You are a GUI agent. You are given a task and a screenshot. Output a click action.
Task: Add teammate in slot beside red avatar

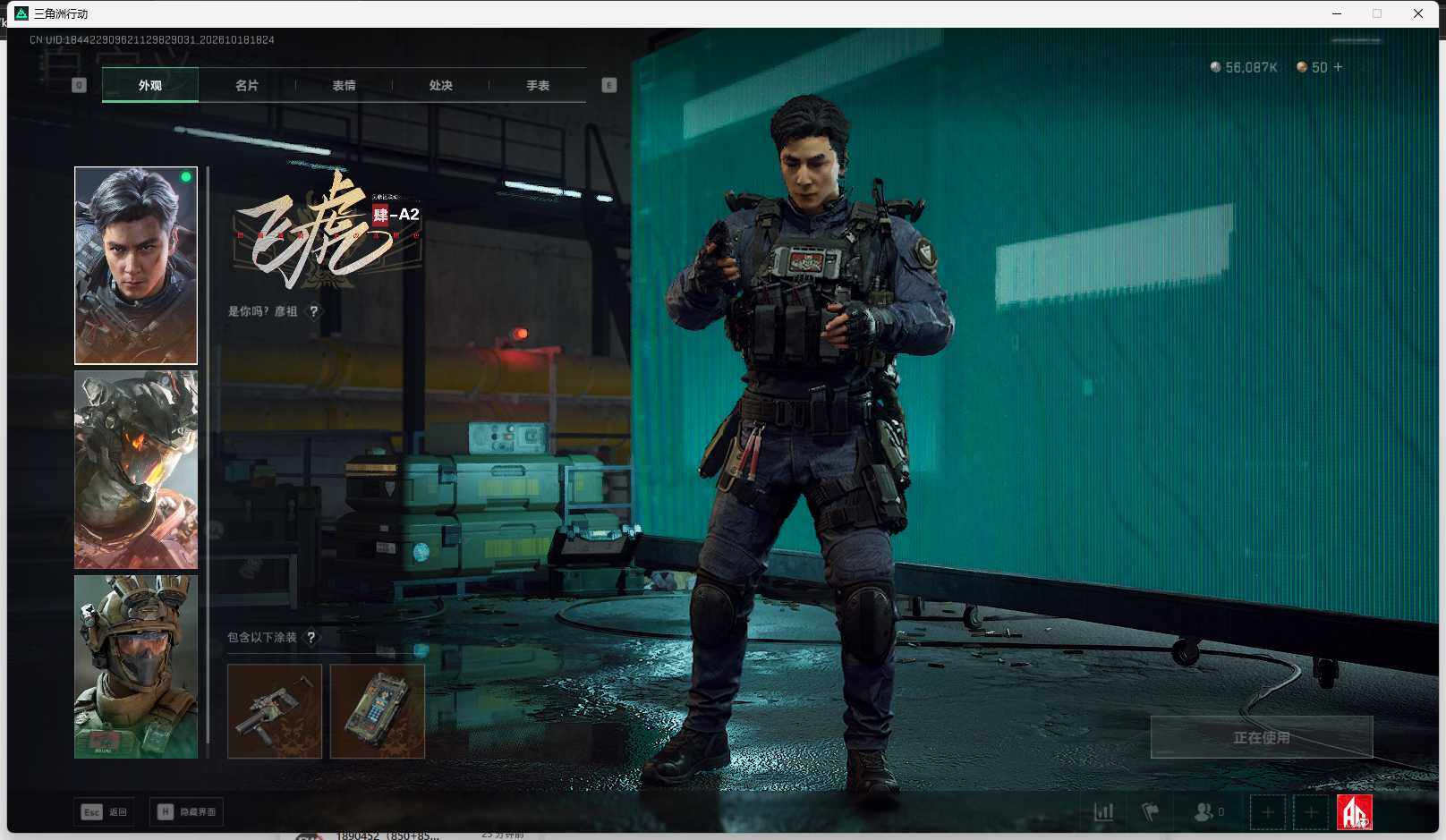tap(1311, 812)
